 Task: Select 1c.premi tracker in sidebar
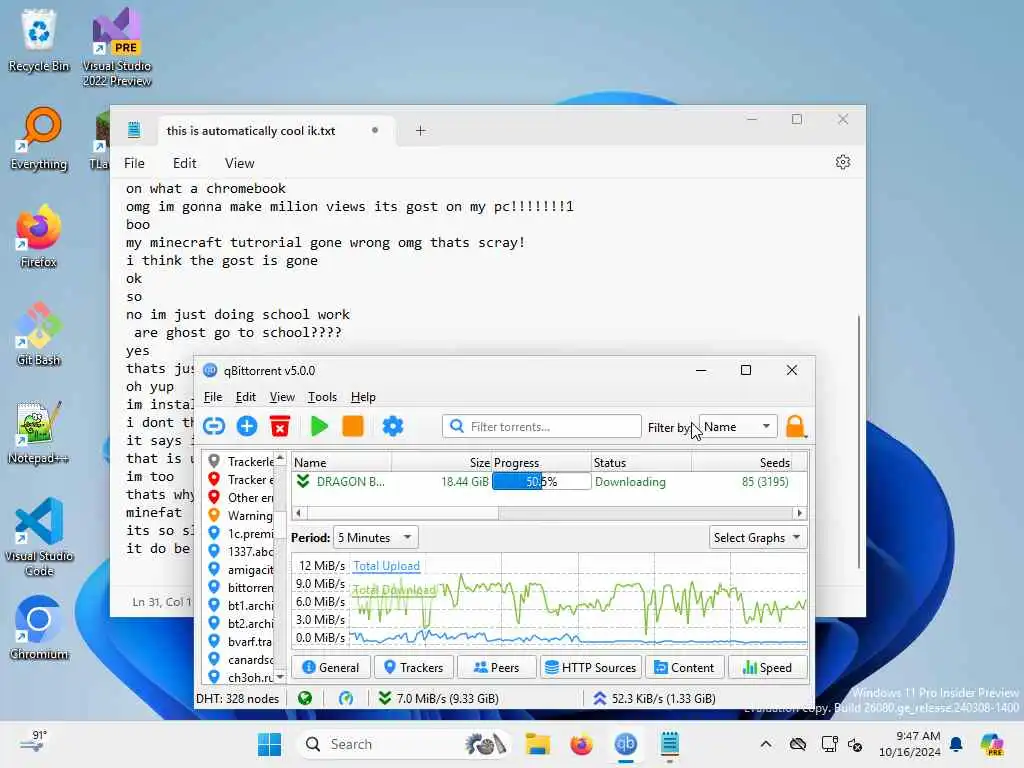(x=241, y=534)
